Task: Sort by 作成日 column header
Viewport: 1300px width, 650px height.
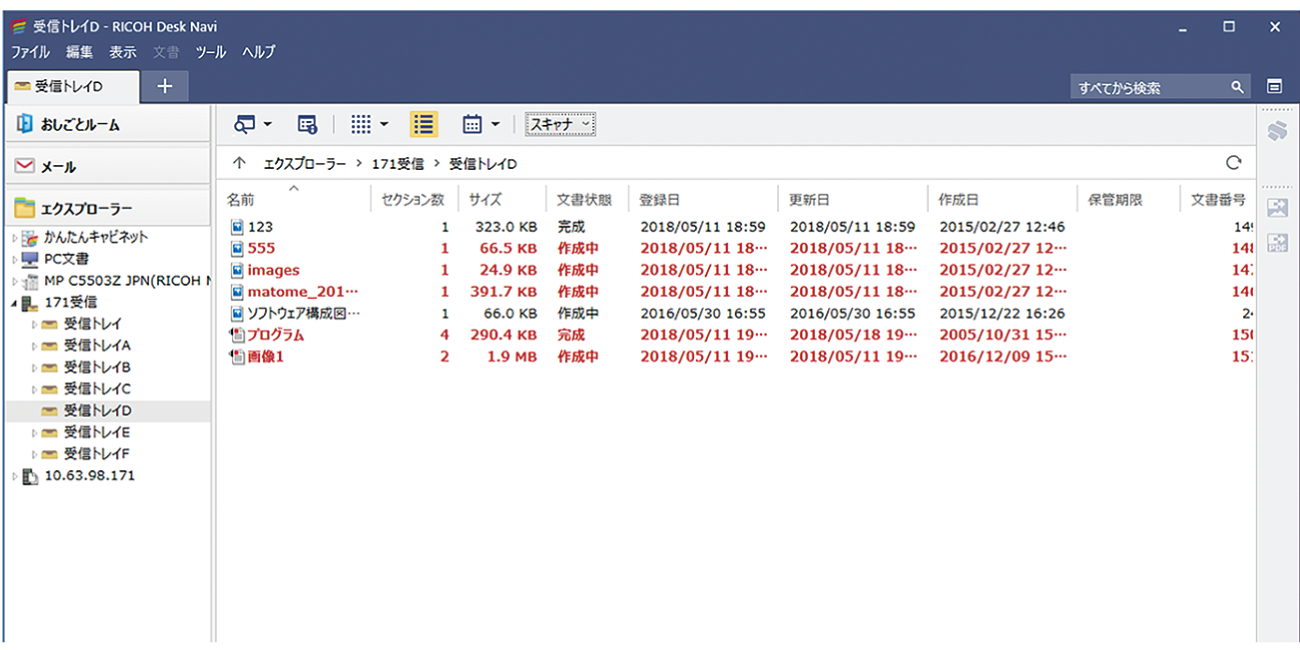Action: tap(1002, 199)
